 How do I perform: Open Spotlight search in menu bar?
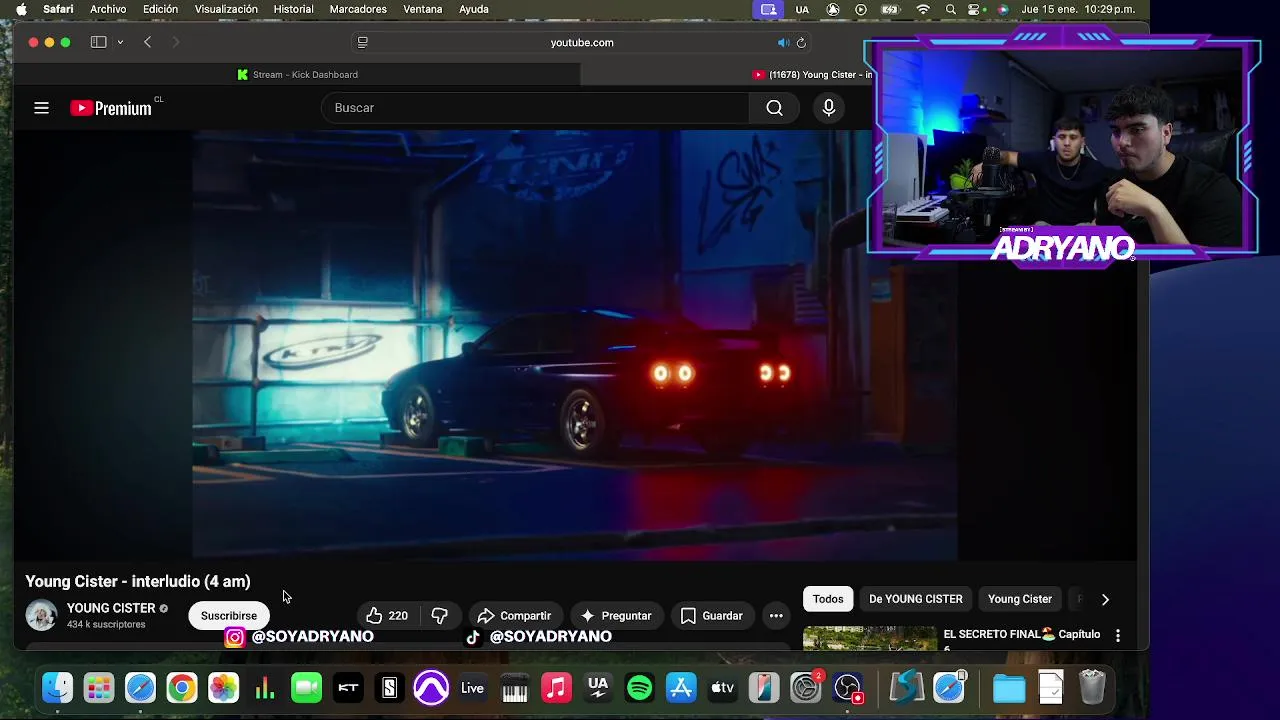pos(950,9)
